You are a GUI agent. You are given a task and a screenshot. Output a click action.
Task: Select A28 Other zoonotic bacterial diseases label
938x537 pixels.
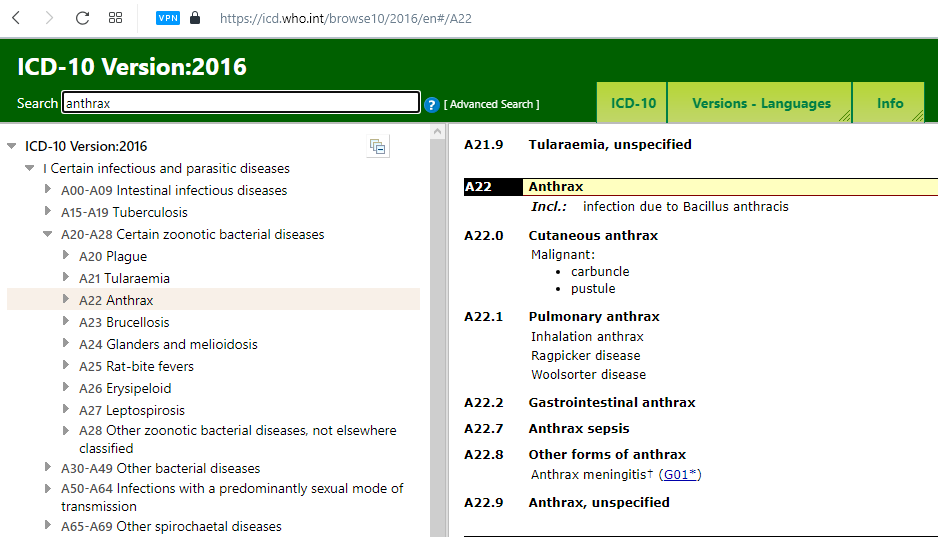237,439
